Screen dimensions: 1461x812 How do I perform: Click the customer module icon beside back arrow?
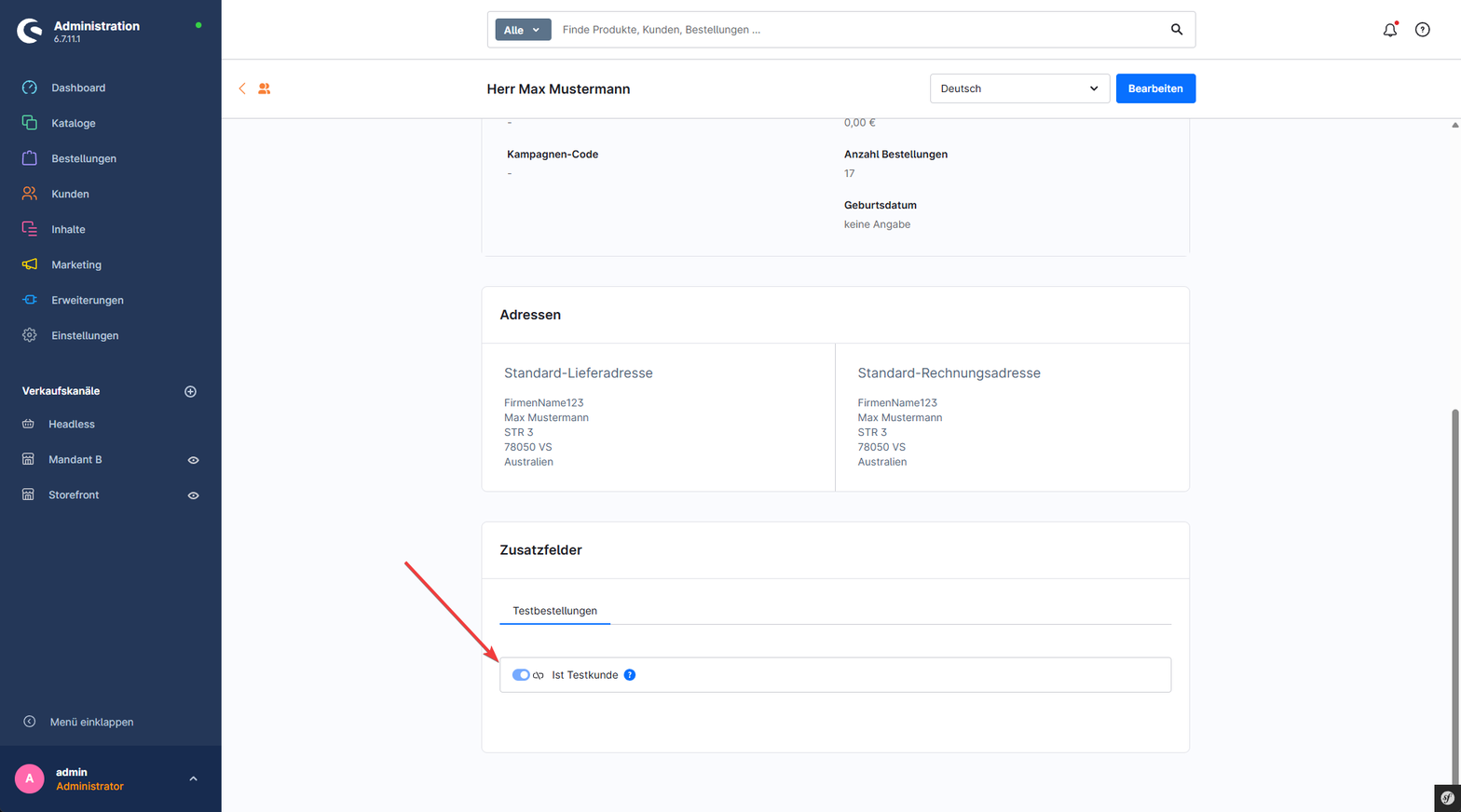265,88
